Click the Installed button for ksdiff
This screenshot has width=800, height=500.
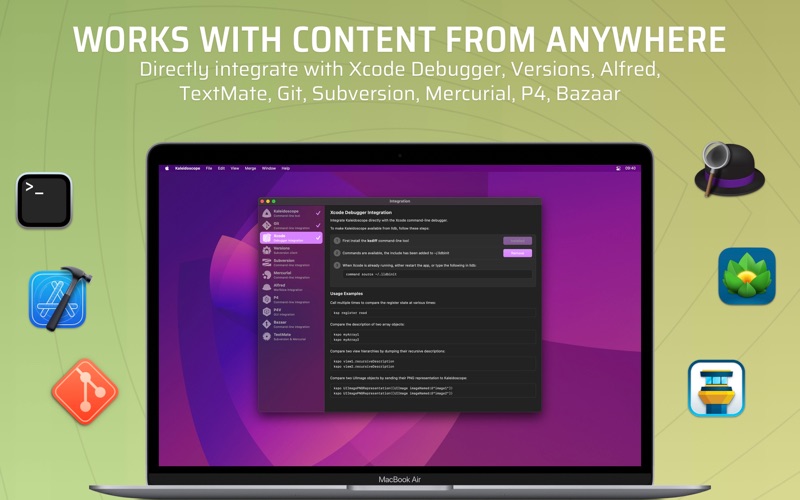517,241
